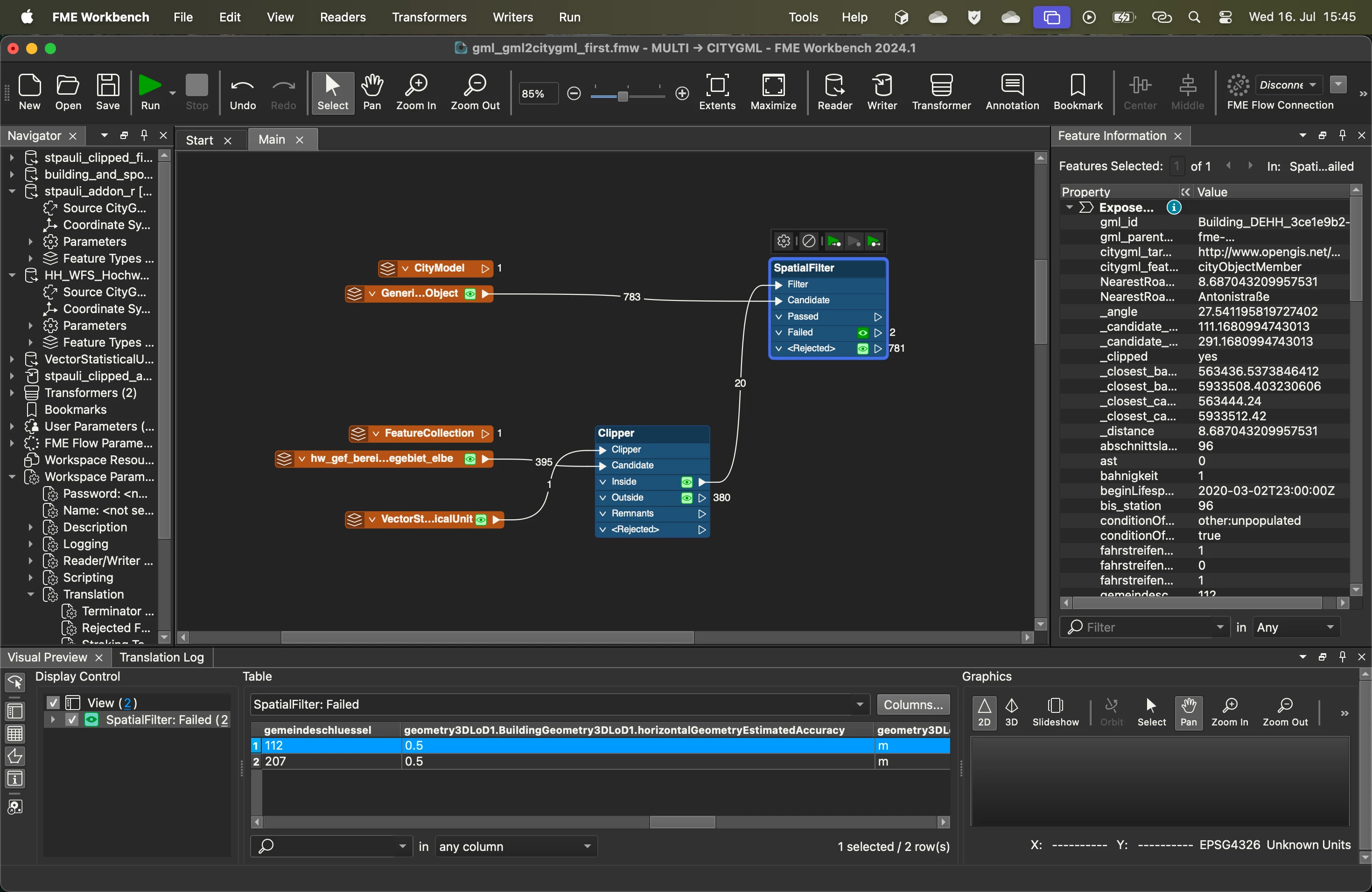
Task: Run the workspace with green Run button
Action: [150, 92]
